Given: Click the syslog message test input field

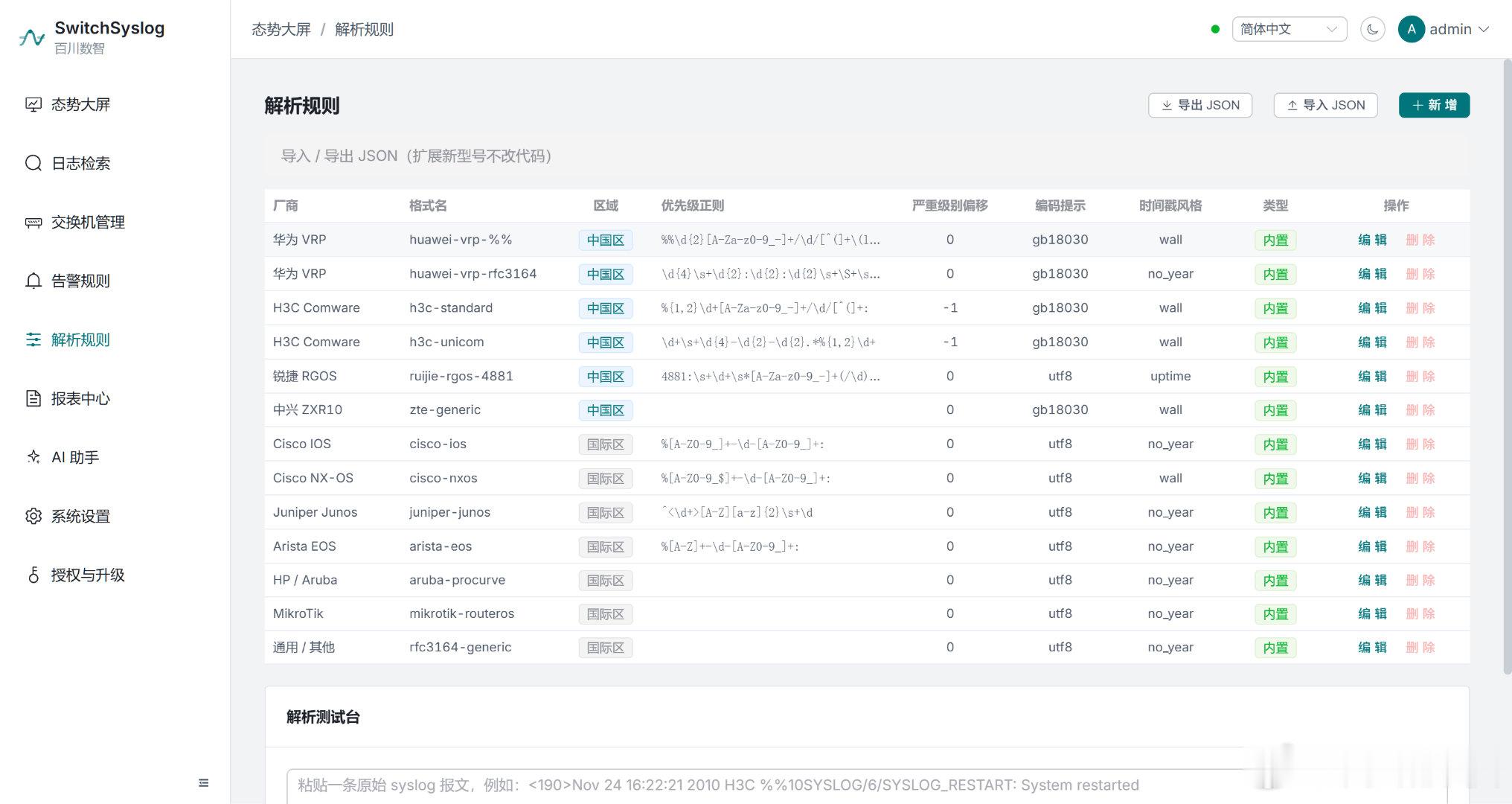Looking at the screenshot, I should pos(866,786).
